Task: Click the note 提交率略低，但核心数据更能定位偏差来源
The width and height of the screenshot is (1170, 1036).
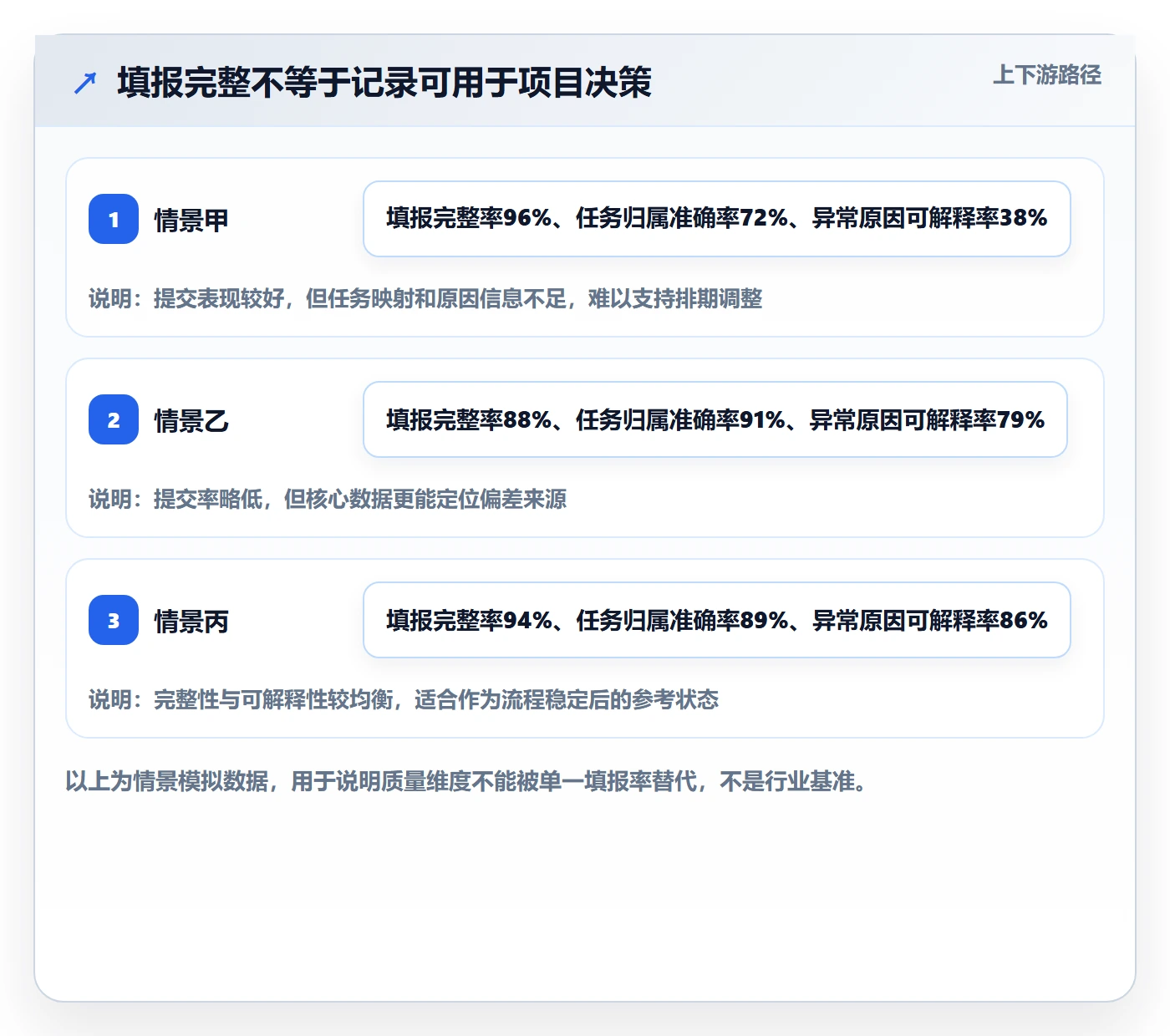Action: coord(328,500)
